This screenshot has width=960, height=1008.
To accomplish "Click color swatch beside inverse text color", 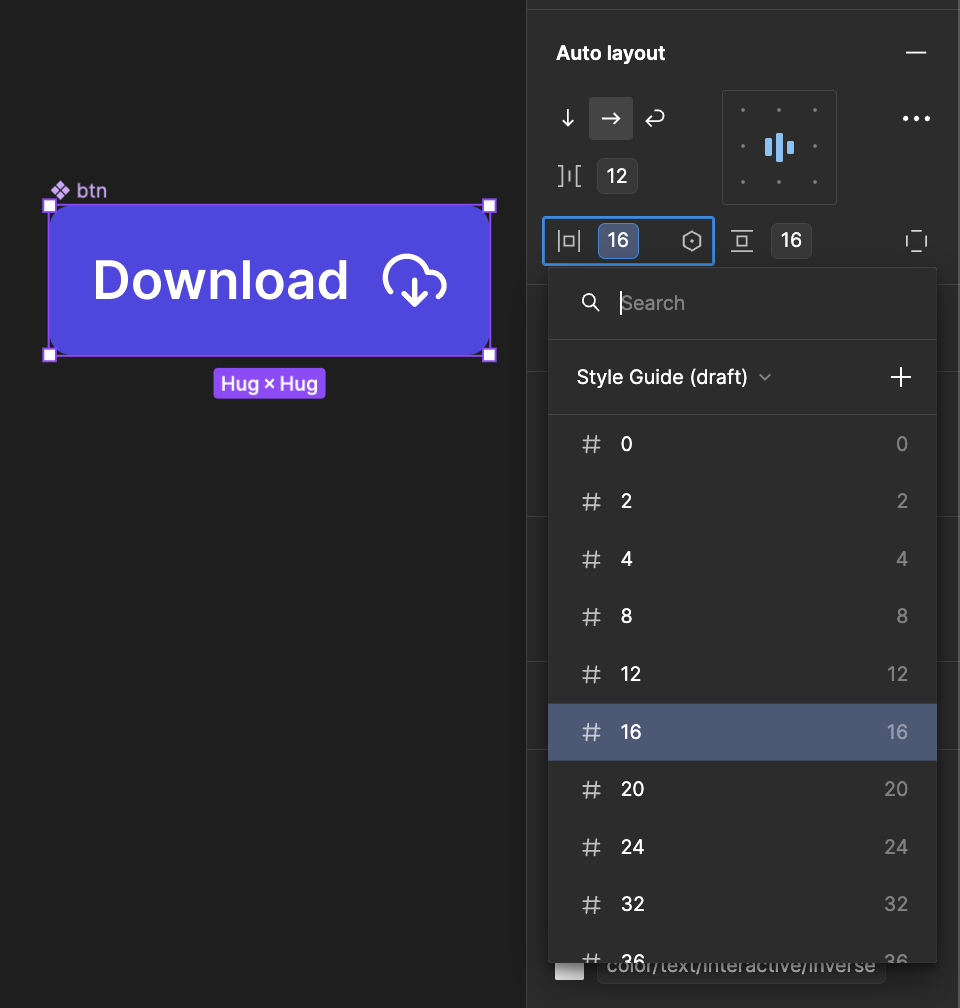I will tap(569, 971).
